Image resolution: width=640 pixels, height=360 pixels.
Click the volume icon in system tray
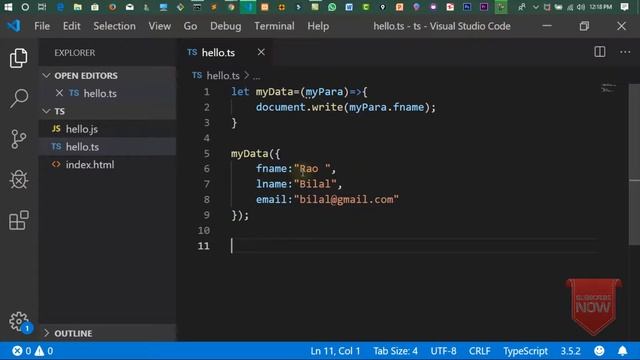pyautogui.click(x=581, y=7)
